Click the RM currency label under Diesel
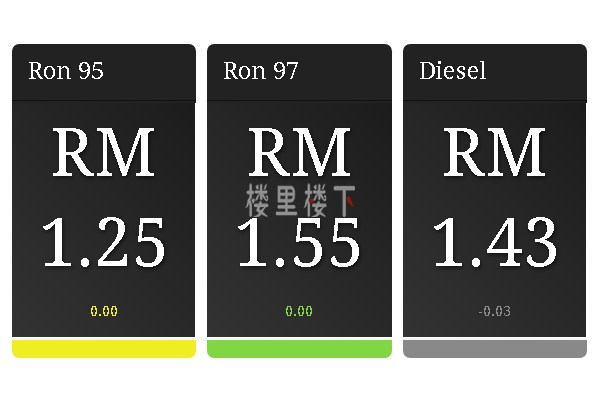 tap(494, 153)
